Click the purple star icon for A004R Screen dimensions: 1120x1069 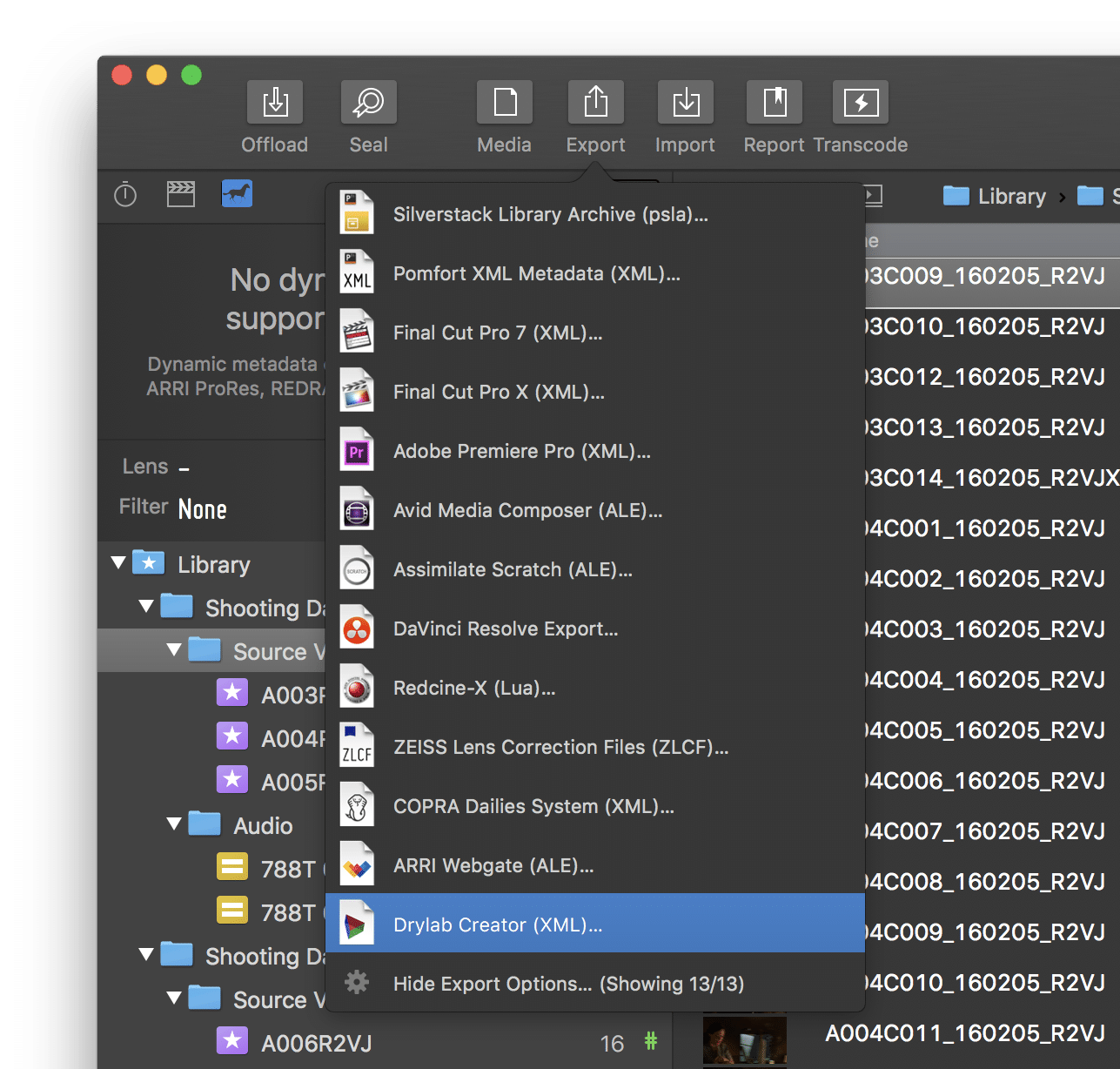[x=231, y=736]
